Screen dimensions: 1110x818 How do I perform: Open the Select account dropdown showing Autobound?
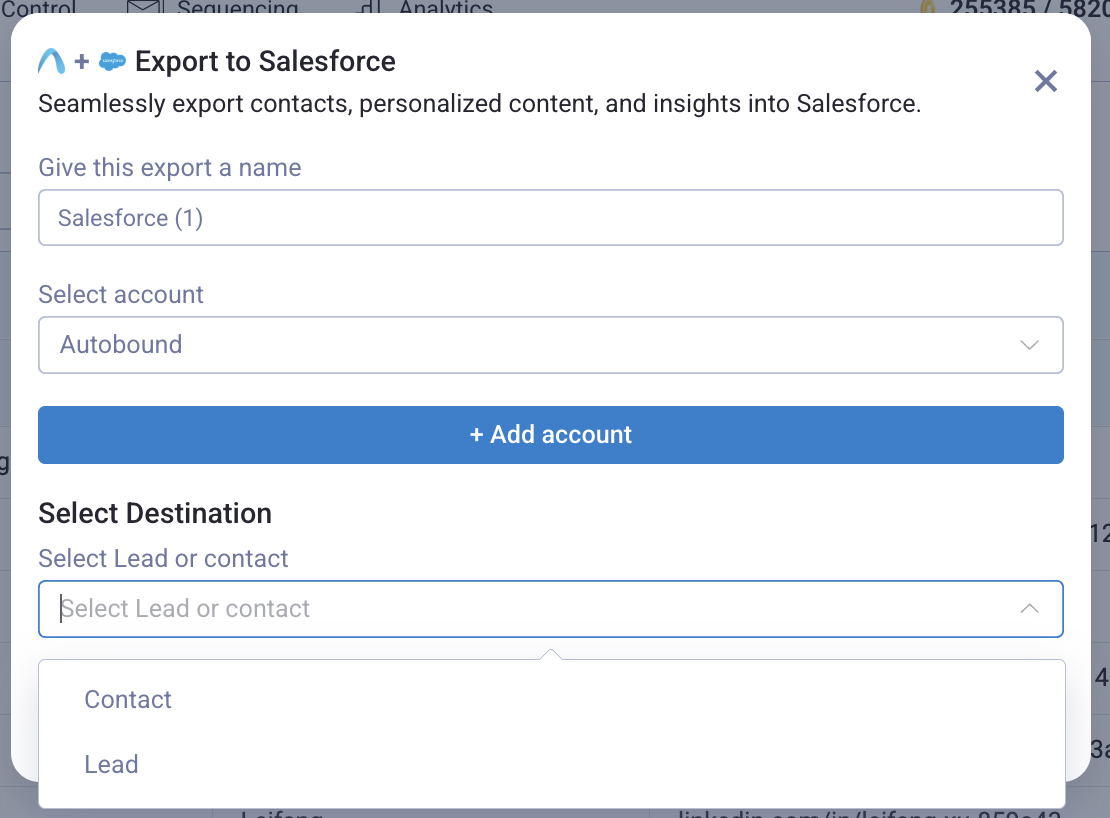[x=551, y=345]
